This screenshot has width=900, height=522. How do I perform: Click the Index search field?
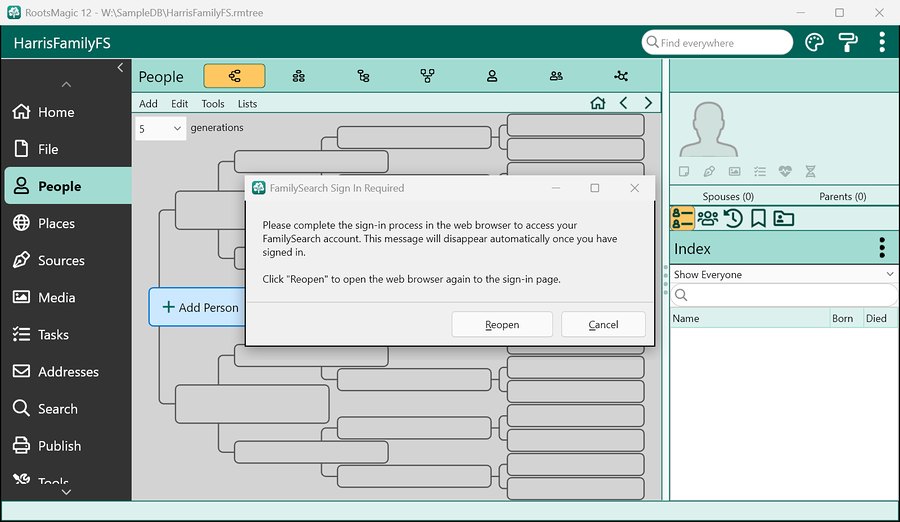point(783,295)
